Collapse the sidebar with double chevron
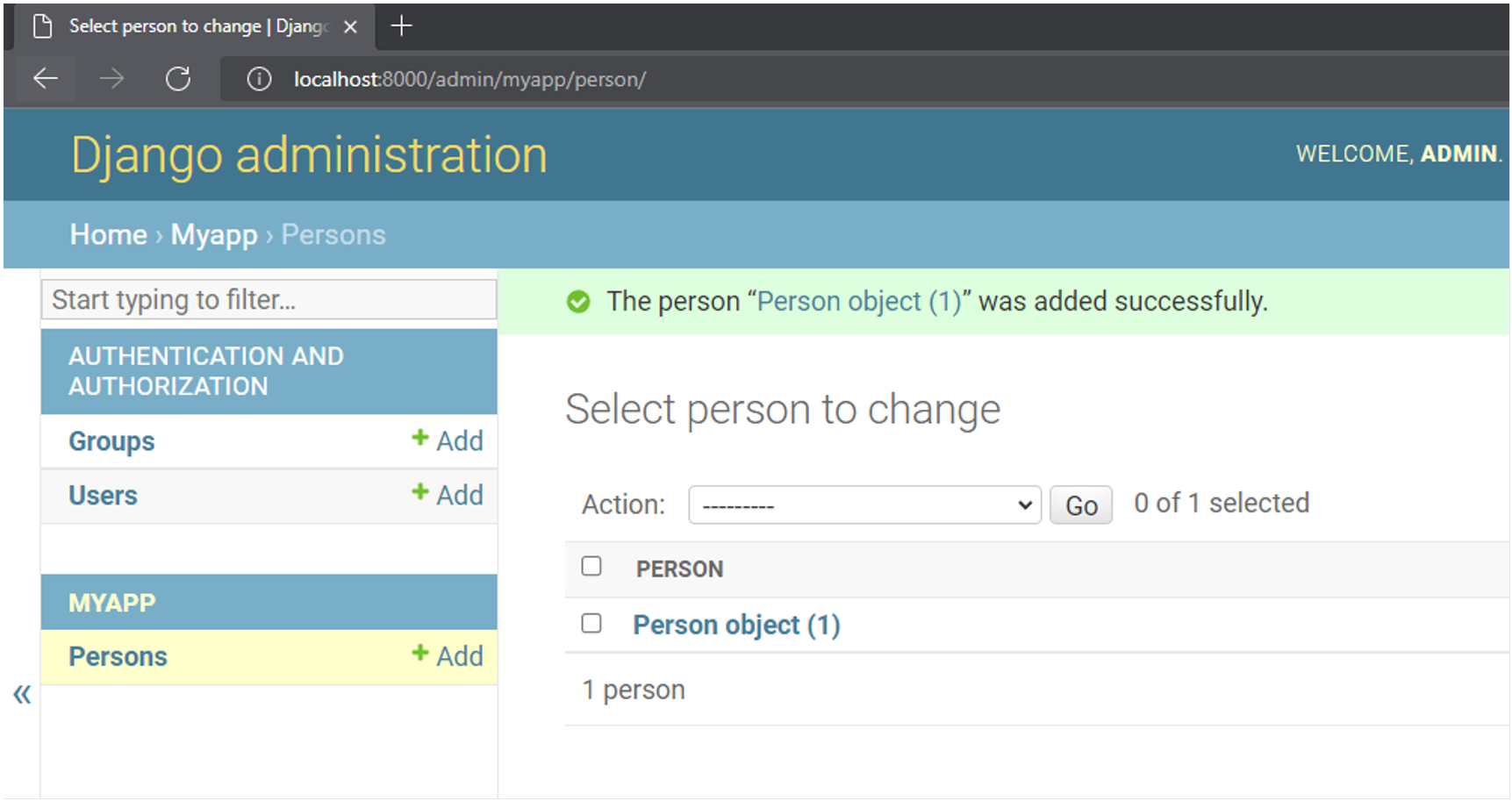This screenshot has height=801, width=1512. click(22, 695)
